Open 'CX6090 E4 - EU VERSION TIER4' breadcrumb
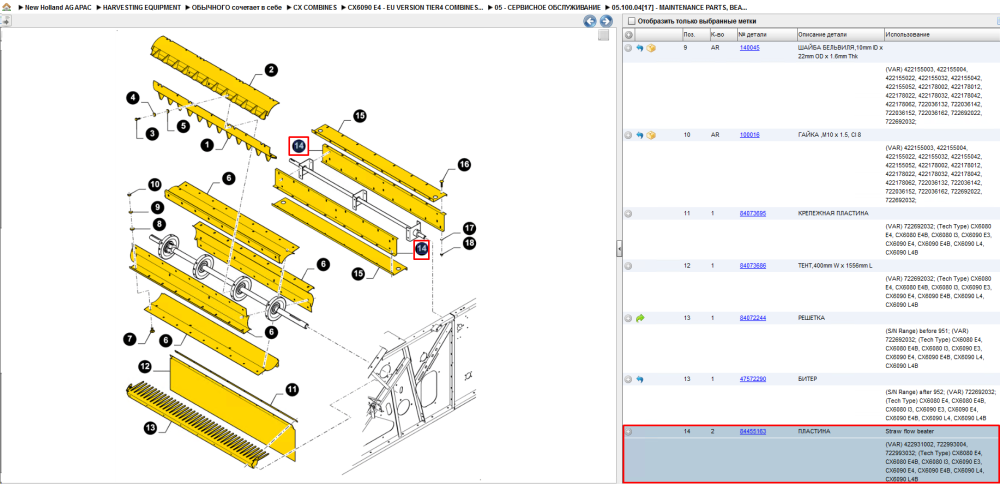The height and width of the screenshot is (484, 1000). click(415, 7)
